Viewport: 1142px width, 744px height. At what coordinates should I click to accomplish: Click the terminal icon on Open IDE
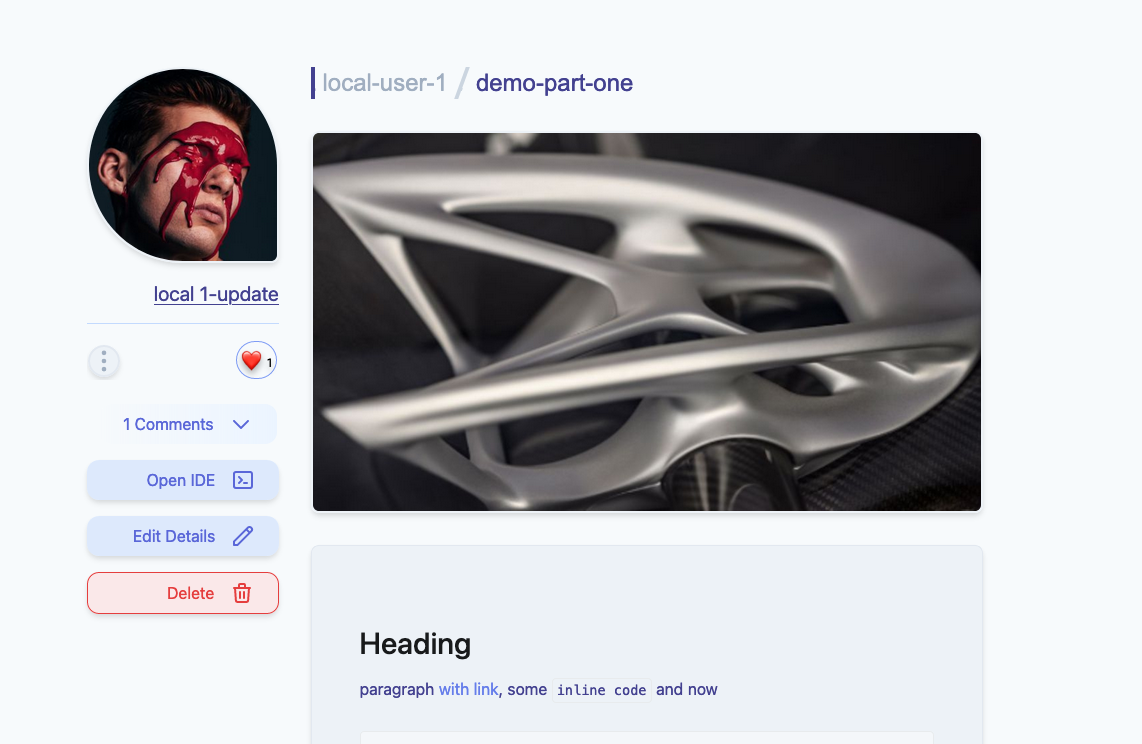pos(243,480)
